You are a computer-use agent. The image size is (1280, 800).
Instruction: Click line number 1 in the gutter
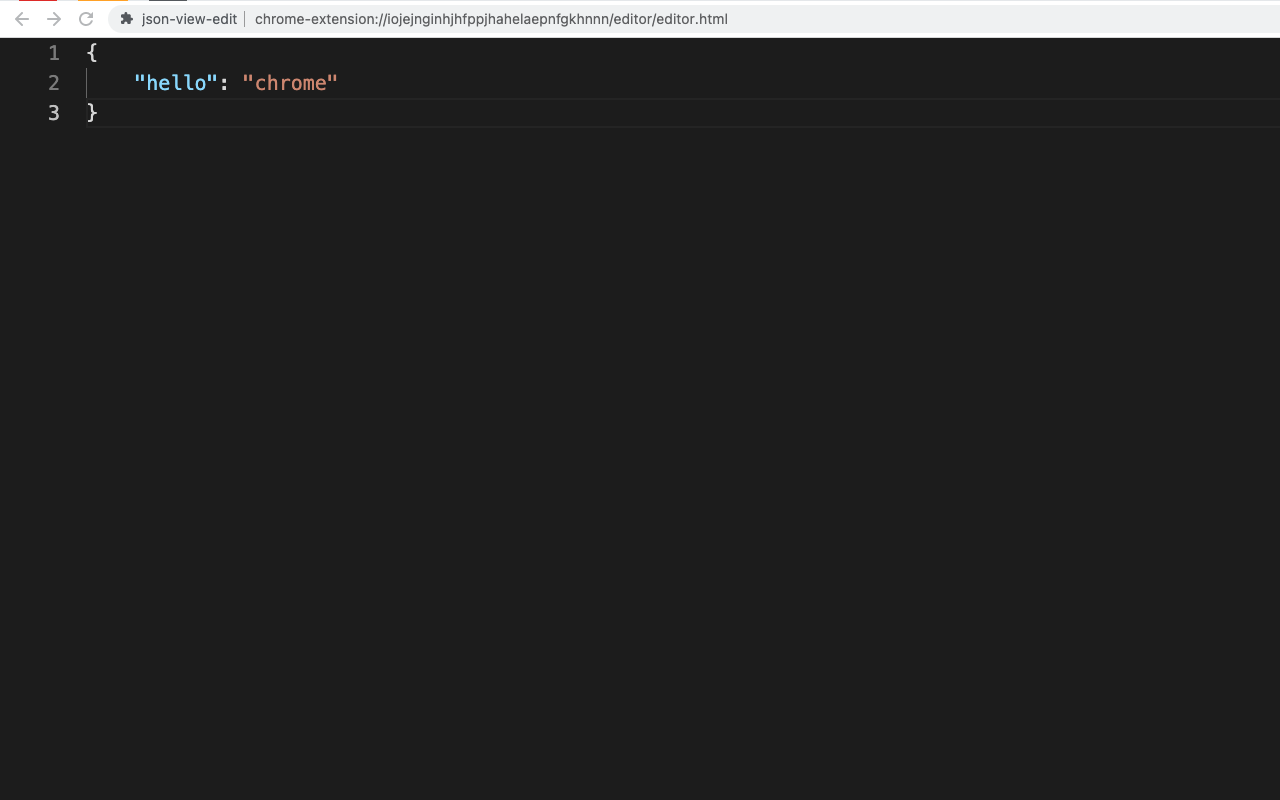pos(54,53)
